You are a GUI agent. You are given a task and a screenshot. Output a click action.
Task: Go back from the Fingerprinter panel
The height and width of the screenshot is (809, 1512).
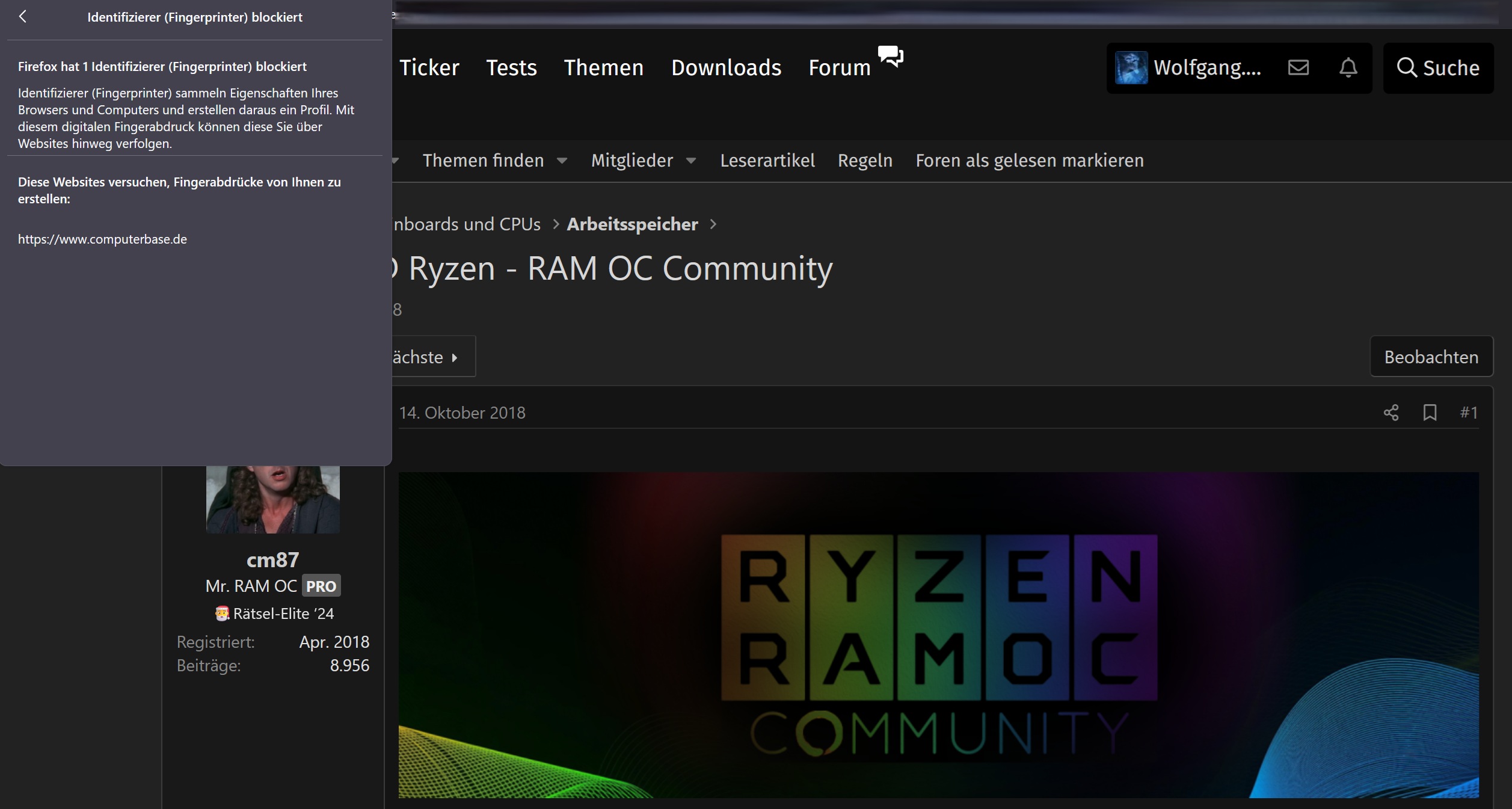pos(23,17)
